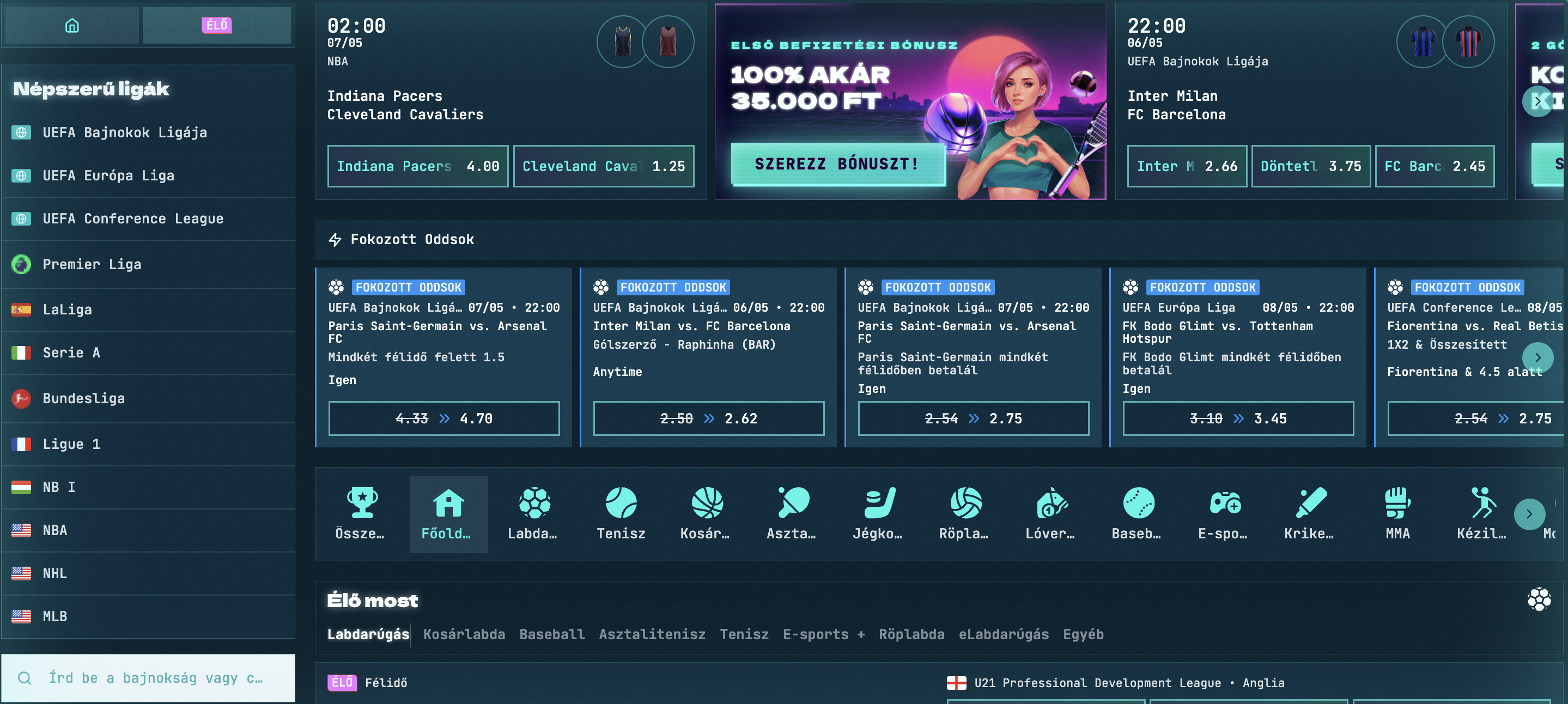The height and width of the screenshot is (704, 1568).
Task: Click globe icon next to UEFA Európa Liga
Action: click(x=21, y=175)
